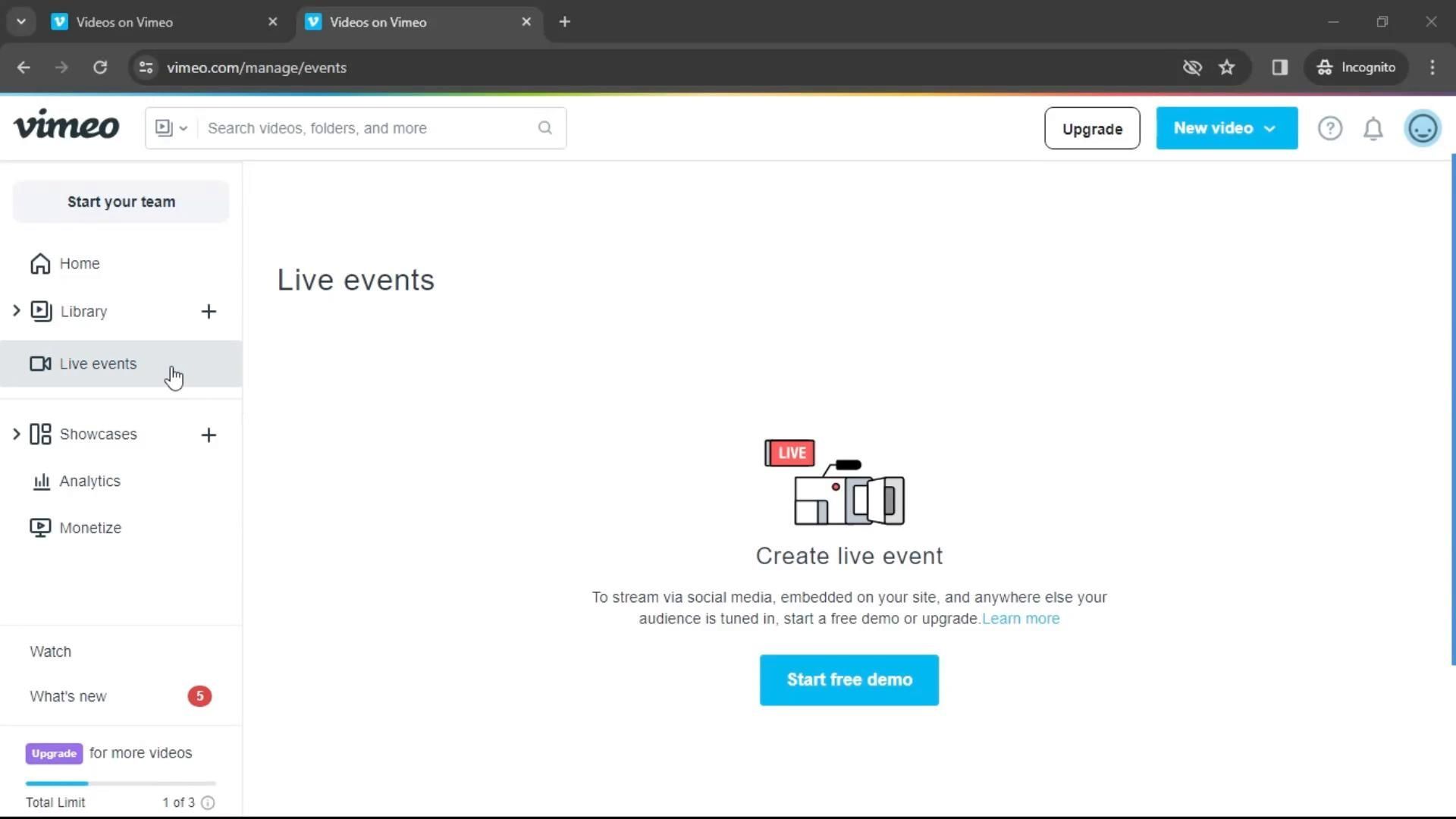Open the search type filter dropdown

pyautogui.click(x=171, y=128)
